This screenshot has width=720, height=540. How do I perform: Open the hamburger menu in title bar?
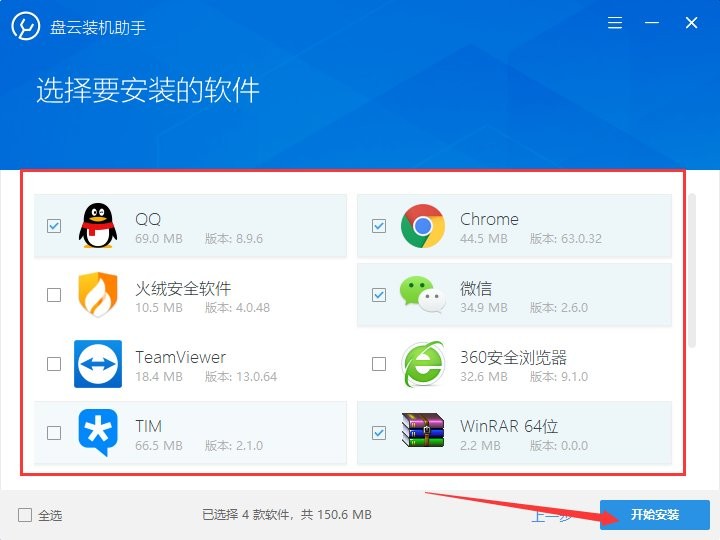point(615,22)
